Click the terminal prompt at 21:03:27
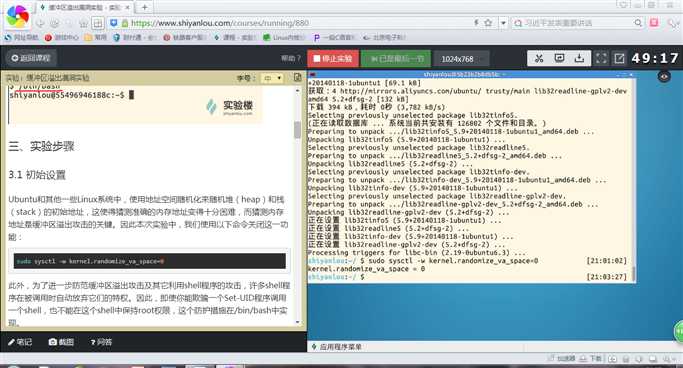Screen dimensions: 683x368 pyautogui.click(x=467, y=277)
